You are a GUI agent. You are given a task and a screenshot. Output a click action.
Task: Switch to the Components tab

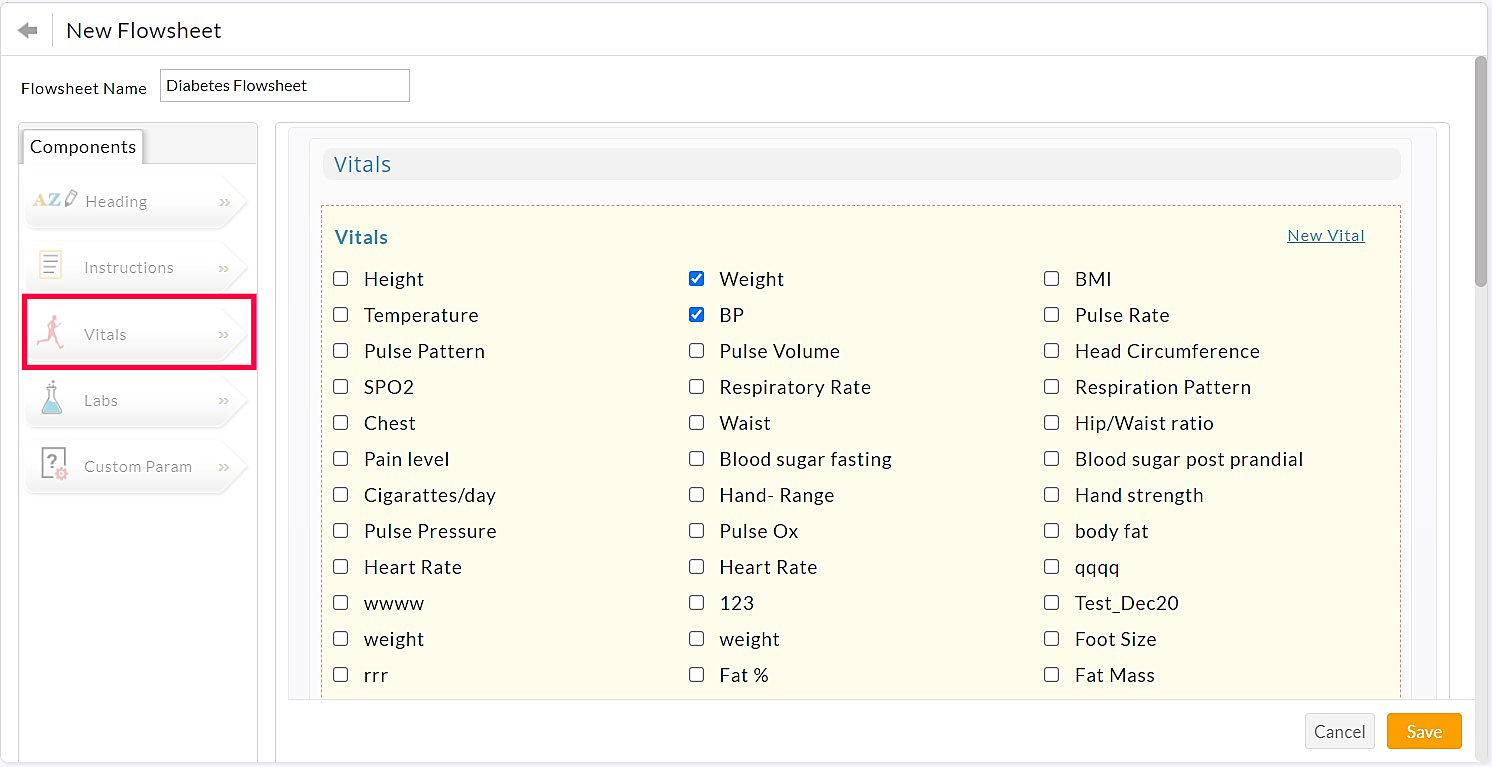tap(83, 147)
